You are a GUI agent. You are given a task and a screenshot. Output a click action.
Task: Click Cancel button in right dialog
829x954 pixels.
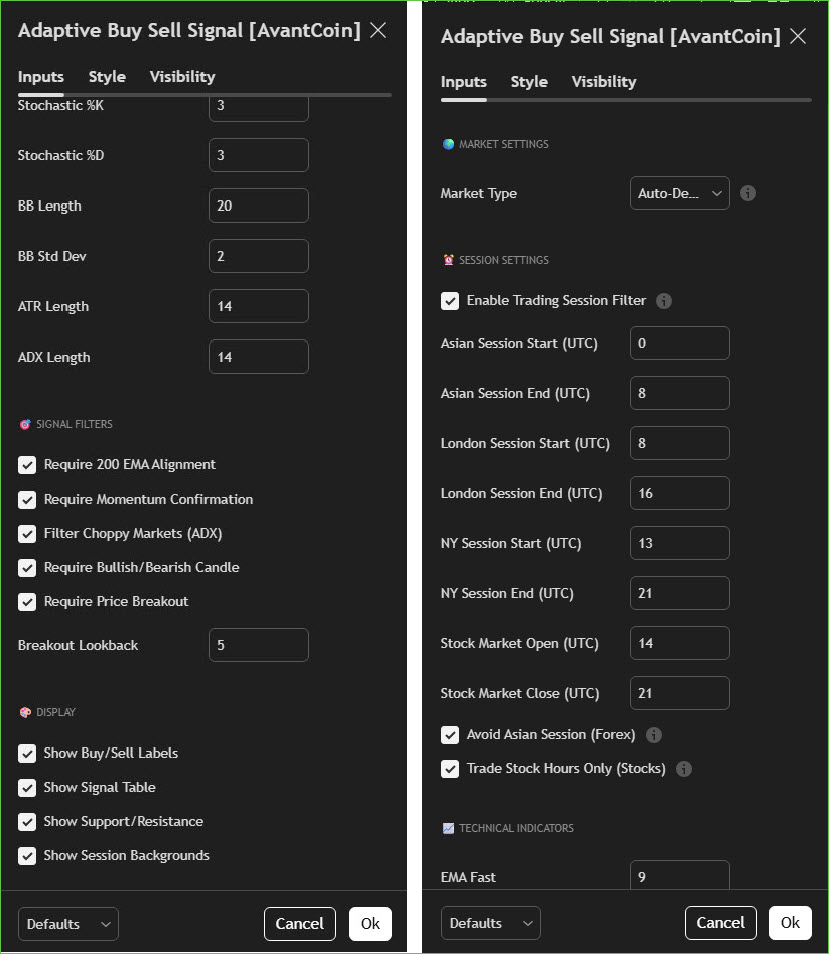coord(720,923)
